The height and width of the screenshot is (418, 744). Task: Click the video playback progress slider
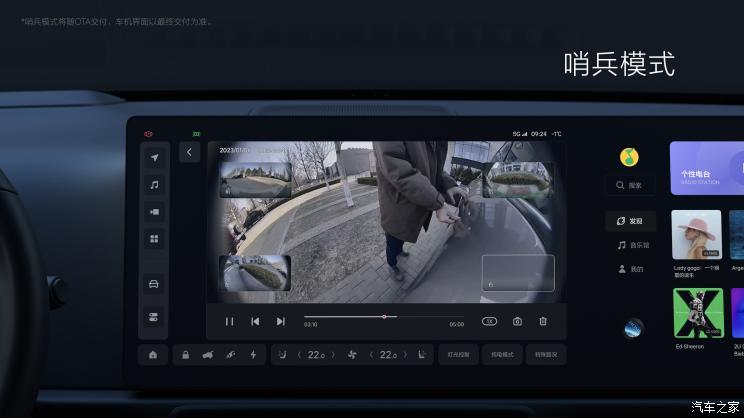(x=384, y=317)
